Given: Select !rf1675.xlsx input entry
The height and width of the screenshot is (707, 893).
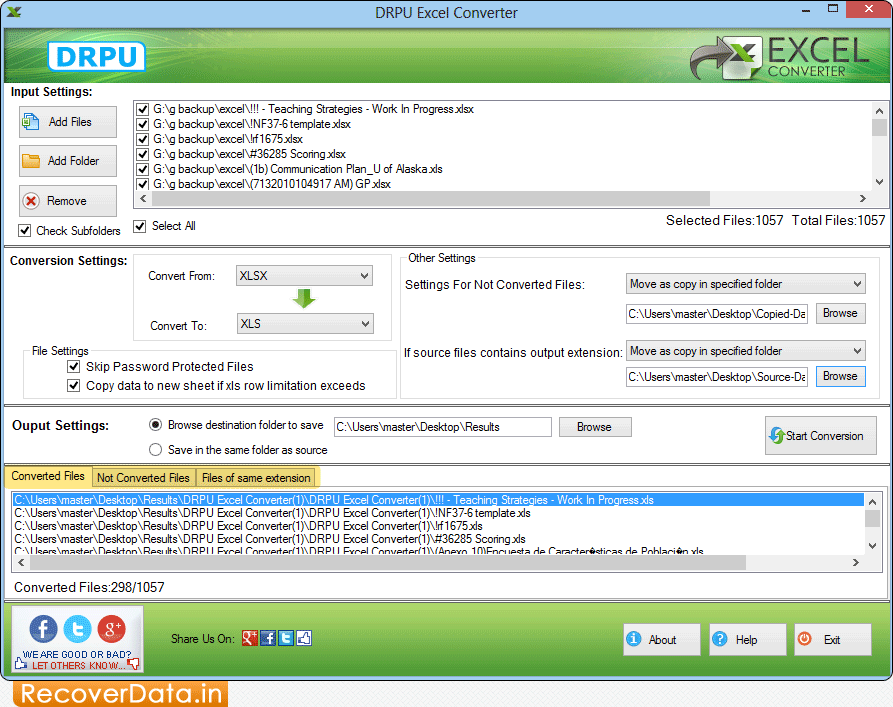Looking at the screenshot, I should click(228, 139).
